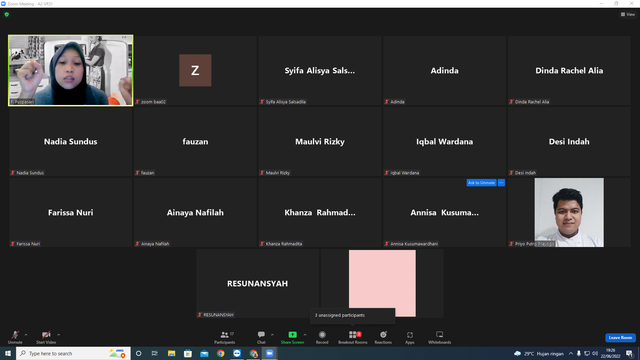Expand video options arrow next to Start Video
Image resolution: width=640 pixels, height=360 pixels.
pyautogui.click(x=58, y=335)
